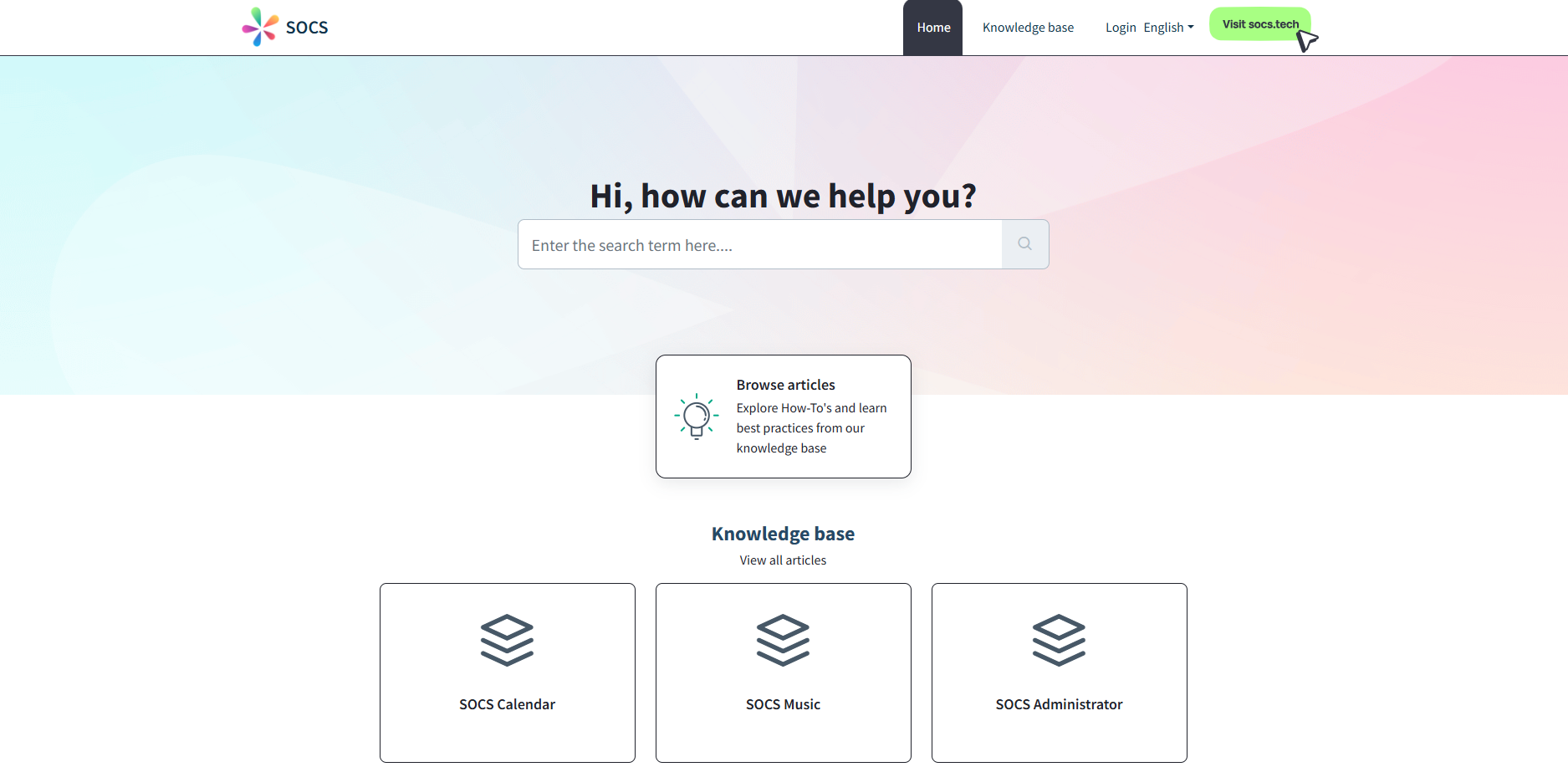Click the stacked layers icon above SOCS Music
1568x767 pixels.
point(783,640)
